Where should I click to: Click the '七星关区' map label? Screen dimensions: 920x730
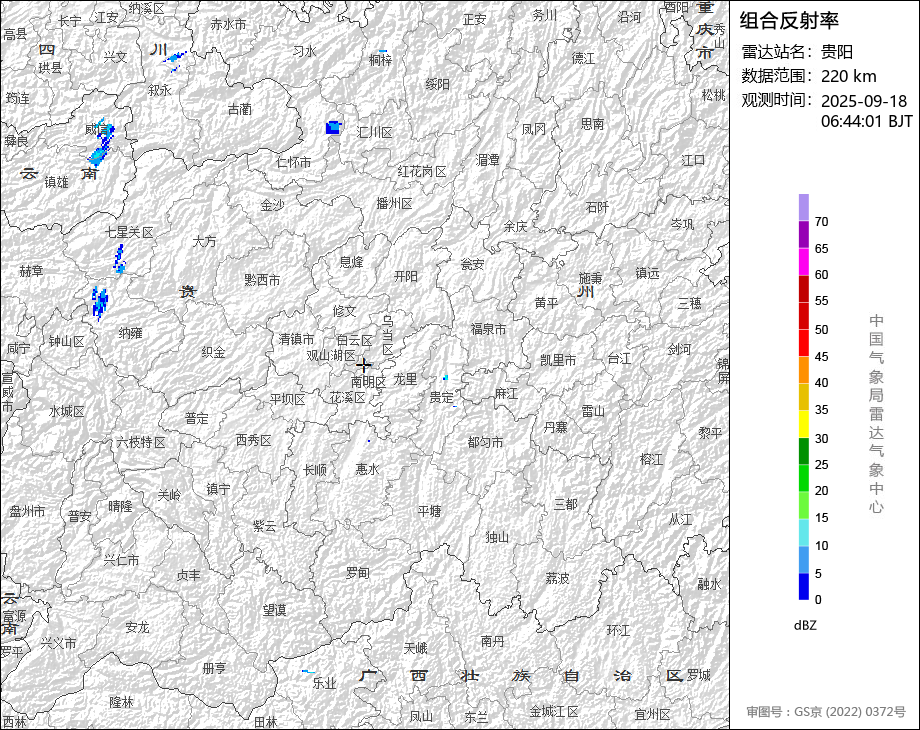tap(129, 232)
